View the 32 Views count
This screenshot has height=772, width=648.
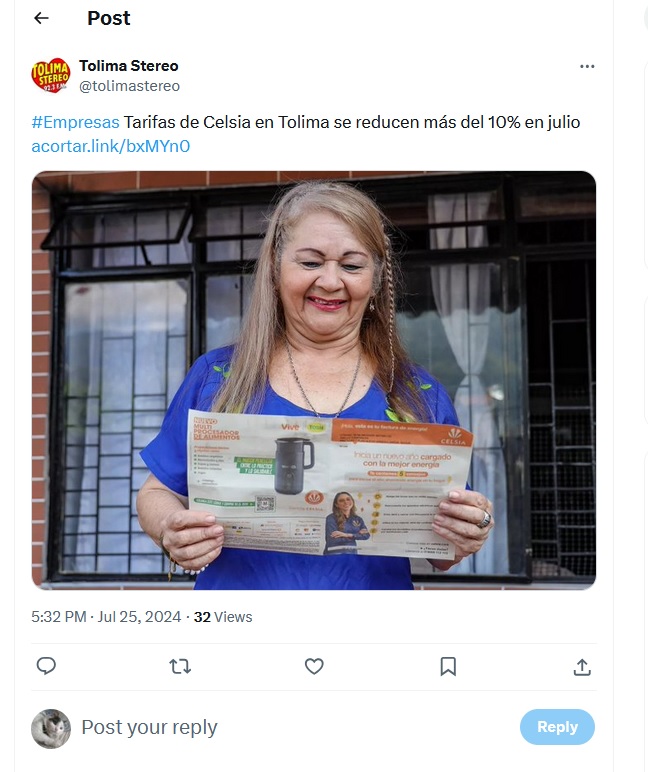point(223,617)
